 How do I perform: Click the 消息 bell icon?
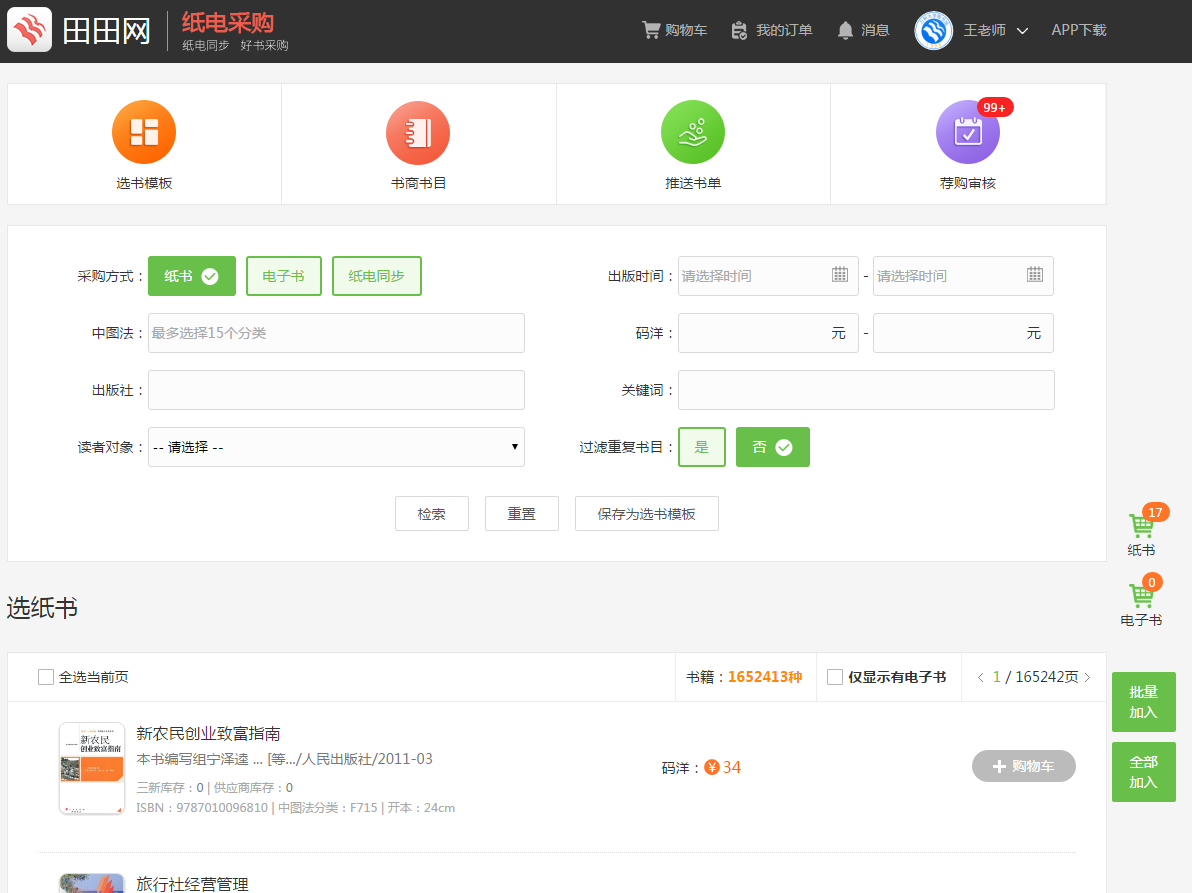[845, 30]
